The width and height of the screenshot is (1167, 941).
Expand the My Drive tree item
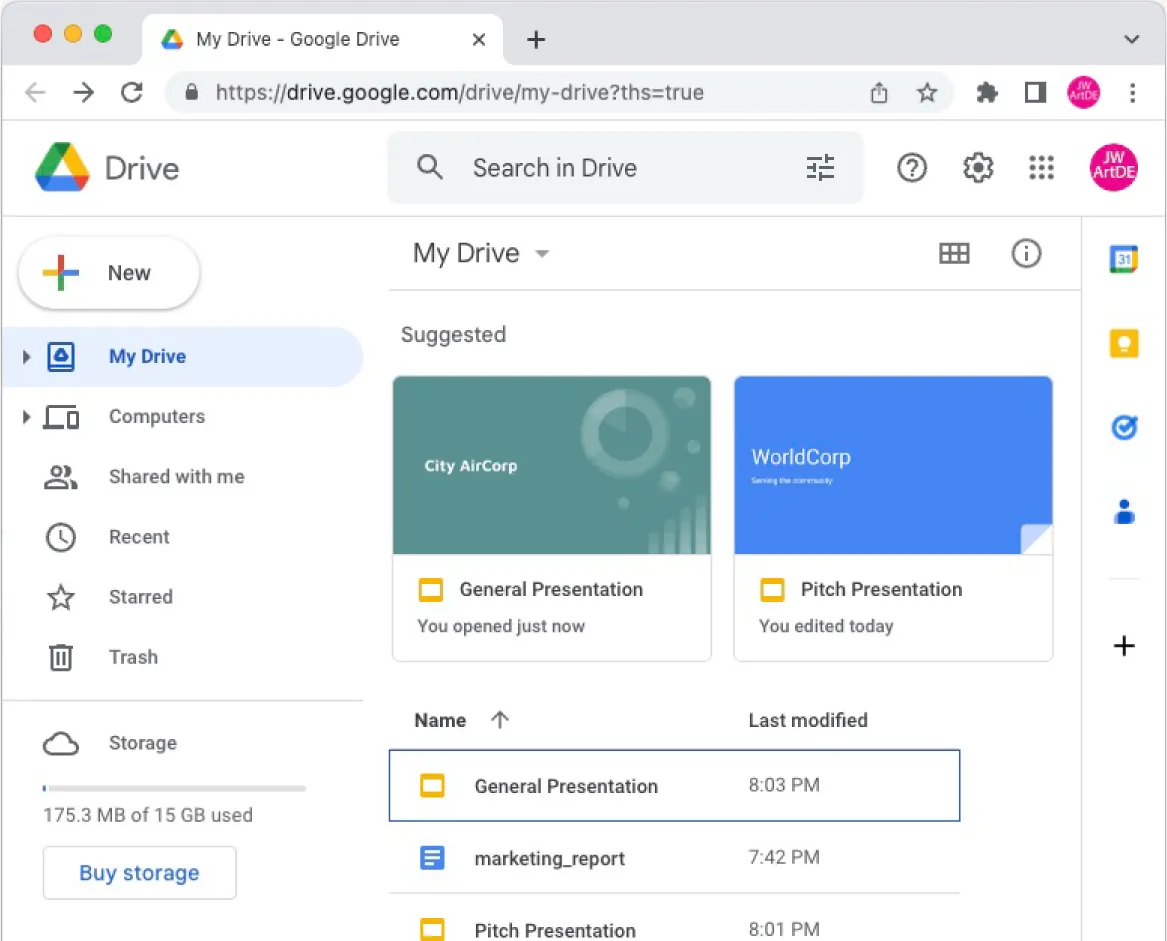pyautogui.click(x=24, y=356)
